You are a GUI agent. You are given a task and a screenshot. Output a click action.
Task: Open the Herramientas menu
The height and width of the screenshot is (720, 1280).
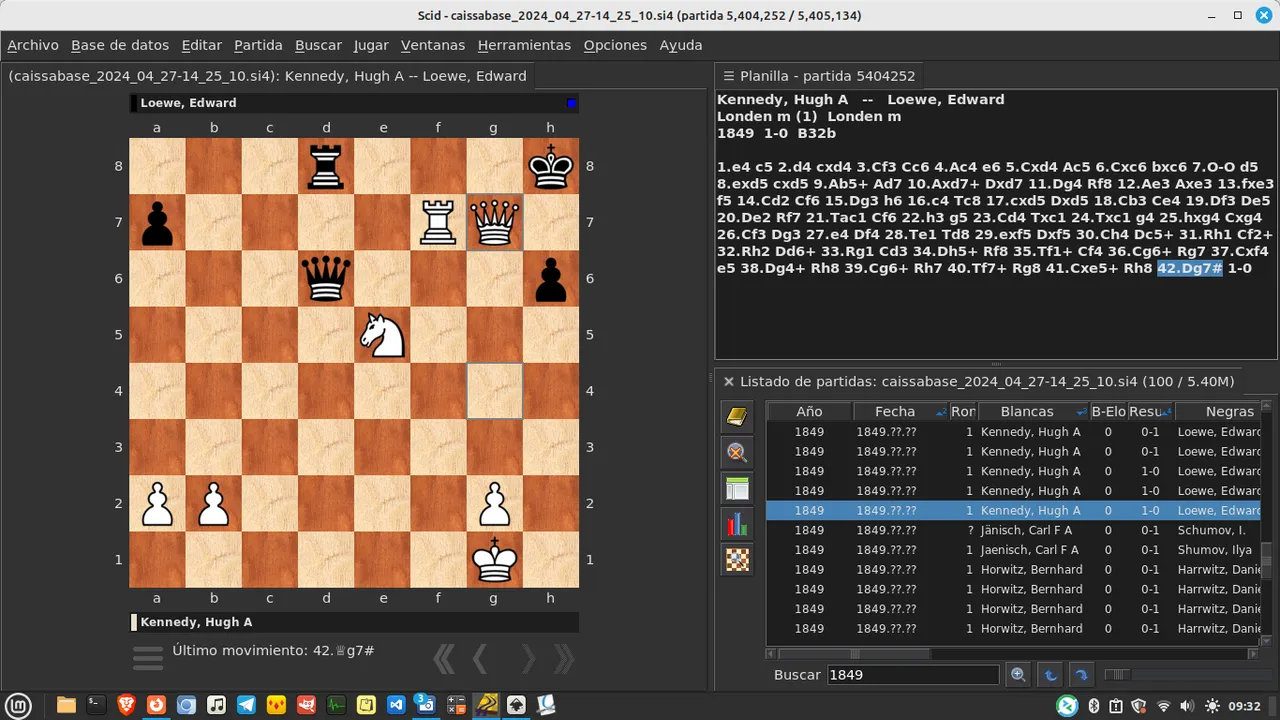click(524, 45)
